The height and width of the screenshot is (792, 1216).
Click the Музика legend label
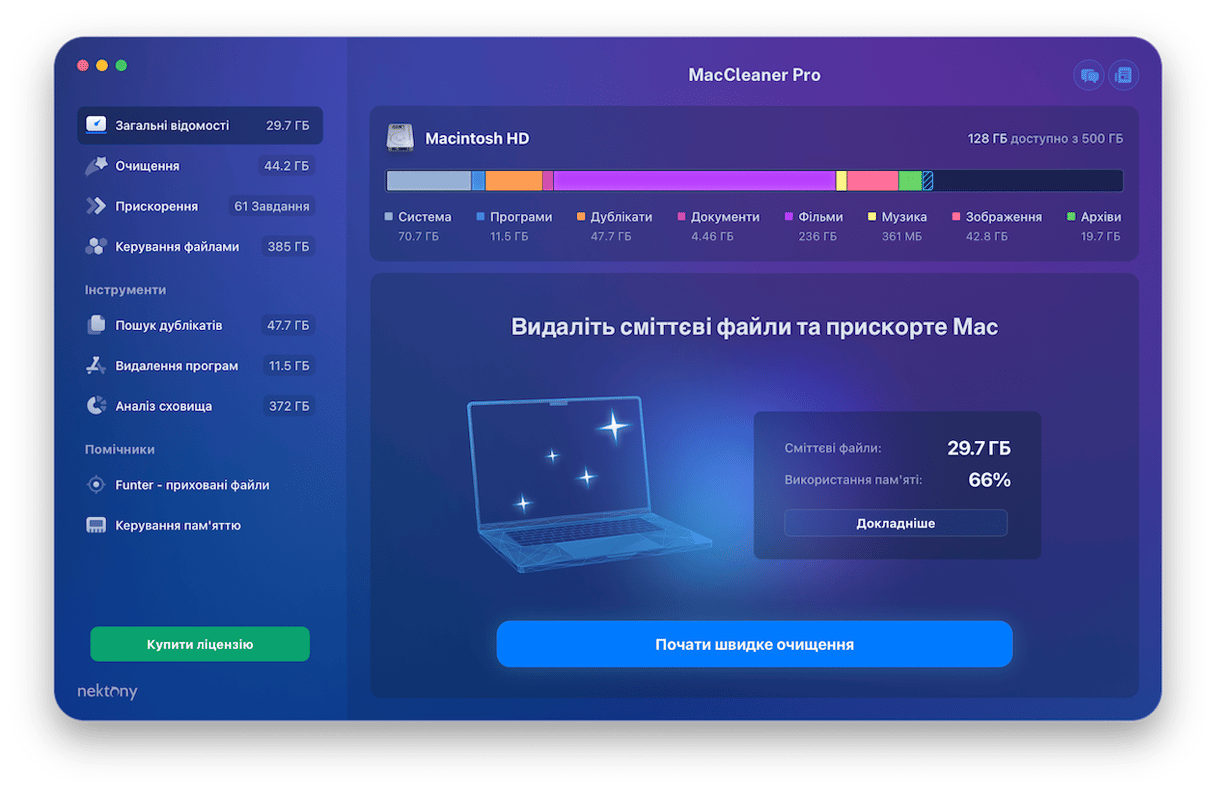pyautogui.click(x=904, y=217)
